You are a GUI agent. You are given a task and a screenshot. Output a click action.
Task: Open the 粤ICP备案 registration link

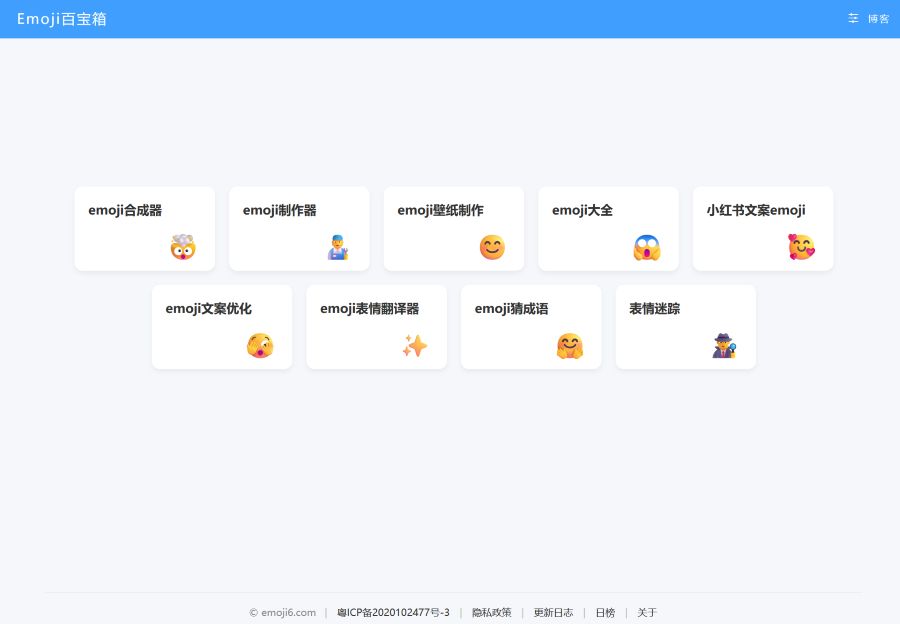[392, 612]
